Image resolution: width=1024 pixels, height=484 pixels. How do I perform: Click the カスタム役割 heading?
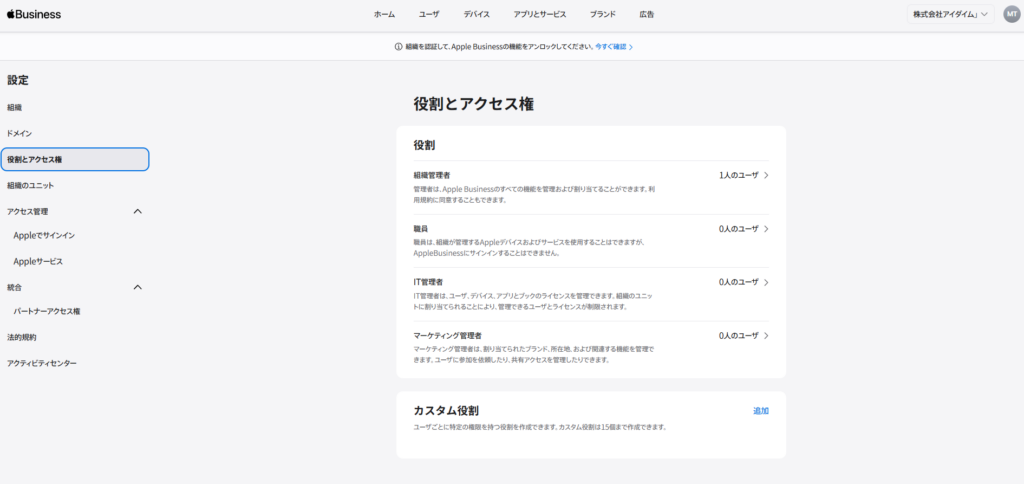tap(446, 411)
